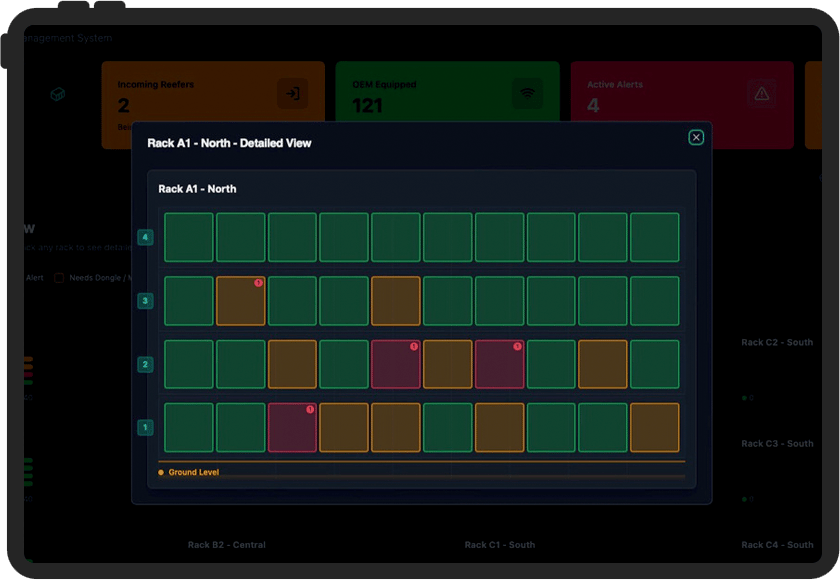Click the OEM Equipped wifi icon
Viewport: 840px width, 580px height.
click(528, 94)
